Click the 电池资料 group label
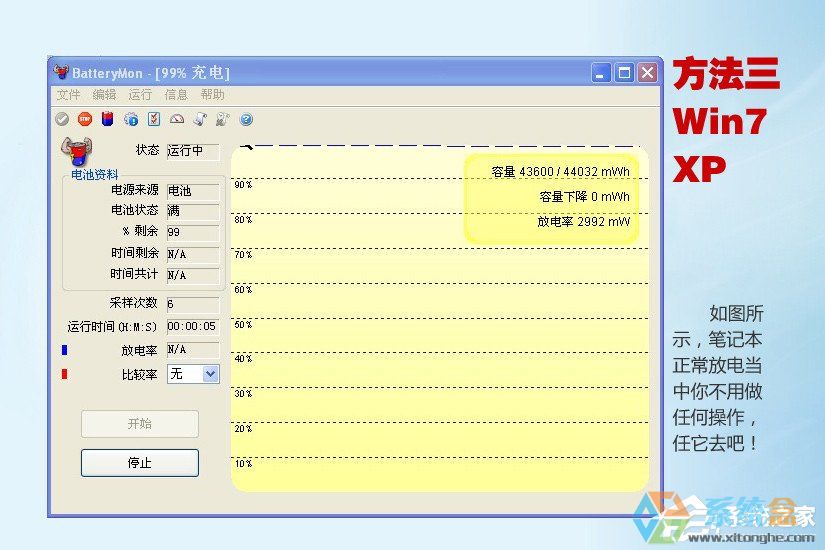Screen dimensions: 825x550 click(x=95, y=175)
